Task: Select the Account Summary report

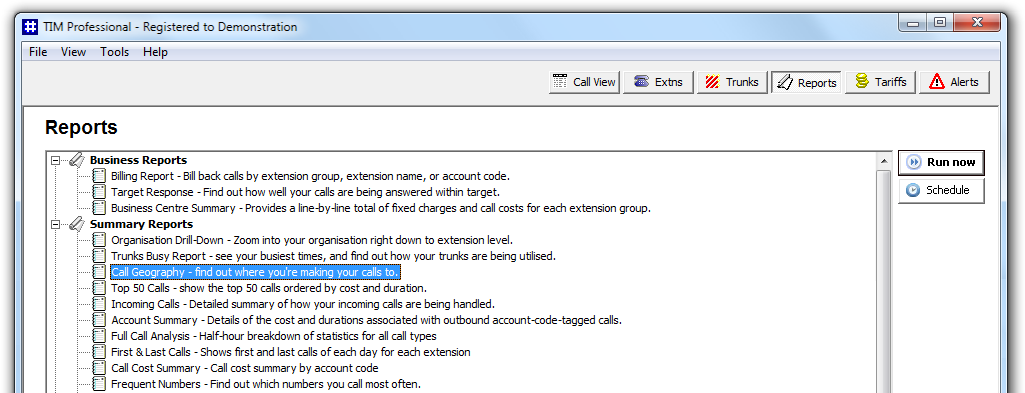Action: click(366, 320)
